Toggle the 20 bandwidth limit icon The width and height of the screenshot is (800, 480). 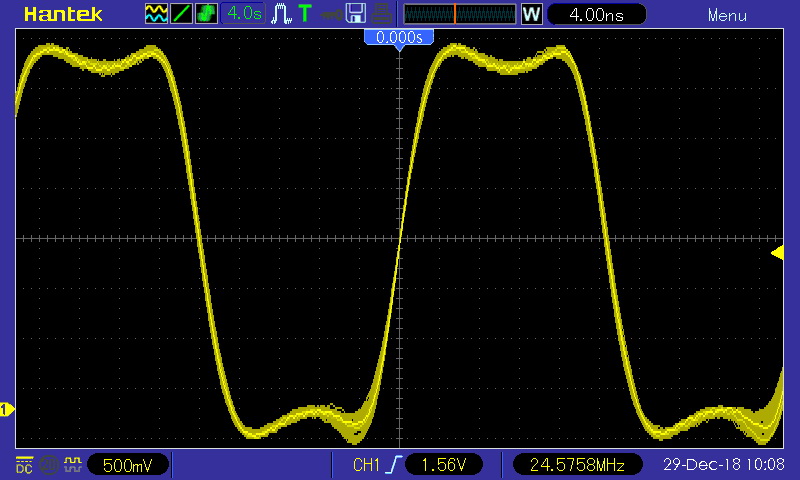click(49, 465)
